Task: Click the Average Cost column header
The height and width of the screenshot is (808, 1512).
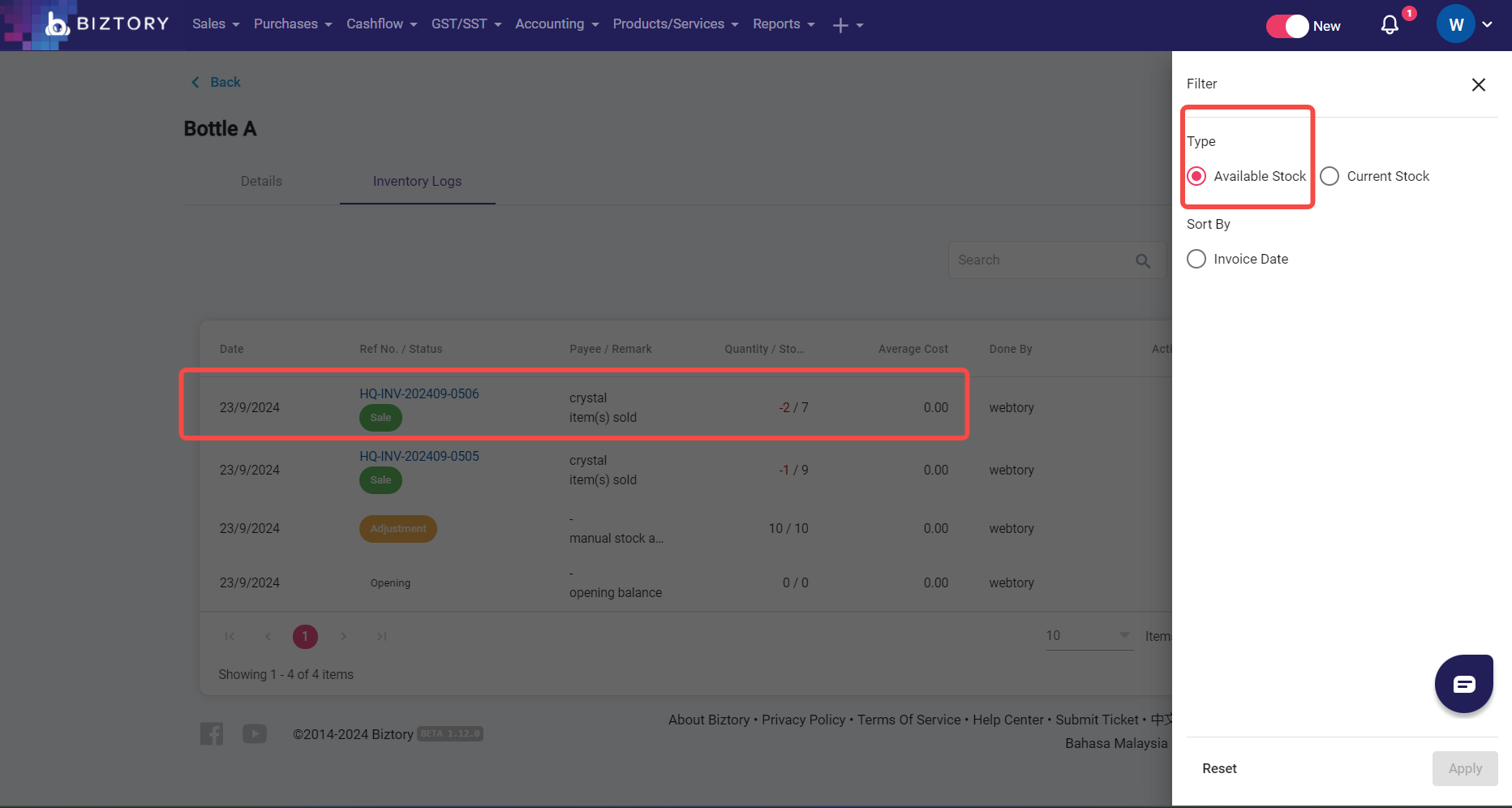Action: (913, 349)
